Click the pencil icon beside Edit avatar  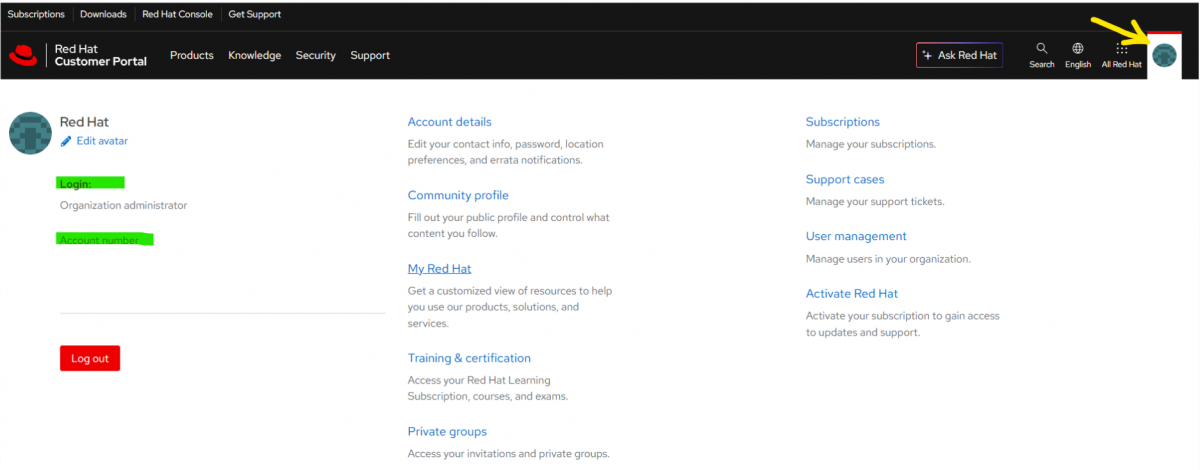66,141
